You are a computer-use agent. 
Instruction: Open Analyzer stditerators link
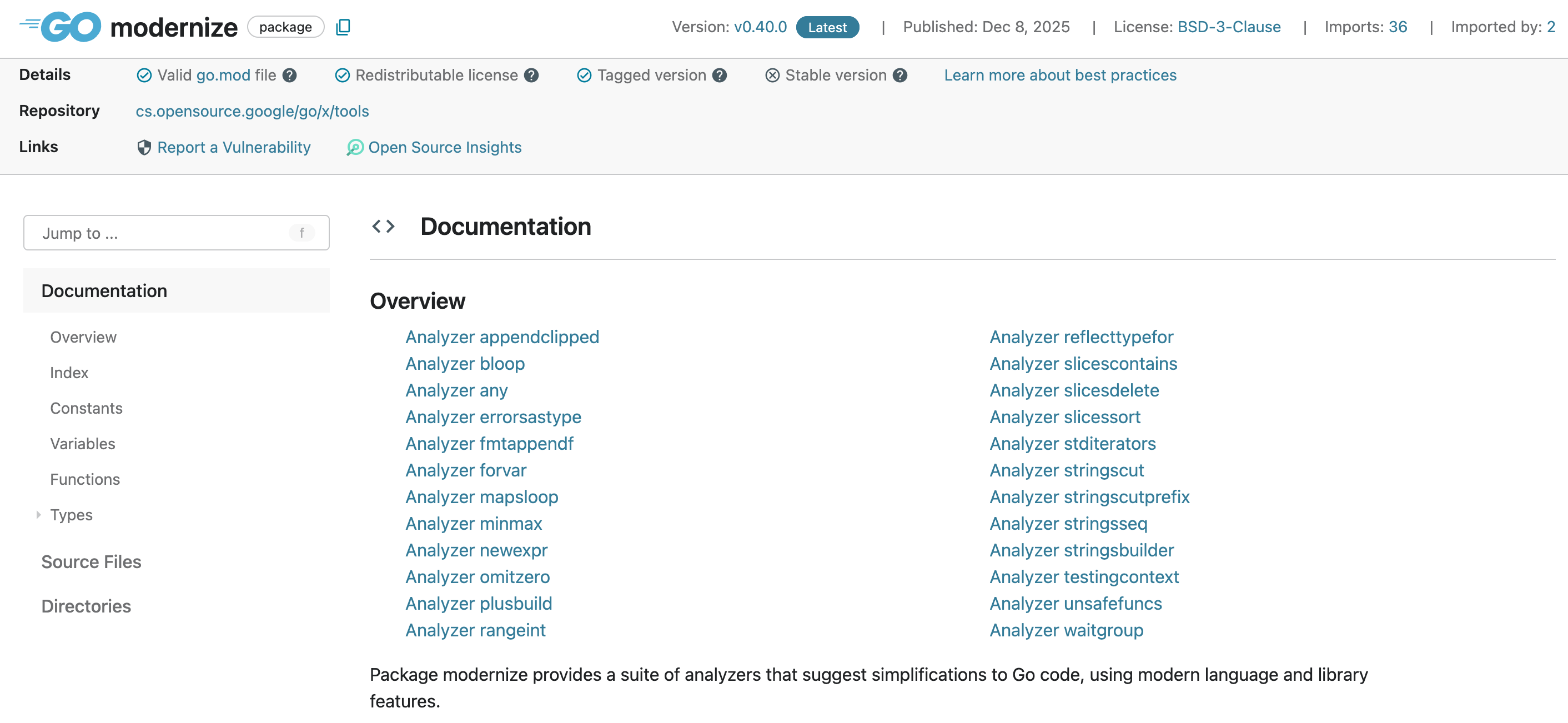(x=1073, y=444)
